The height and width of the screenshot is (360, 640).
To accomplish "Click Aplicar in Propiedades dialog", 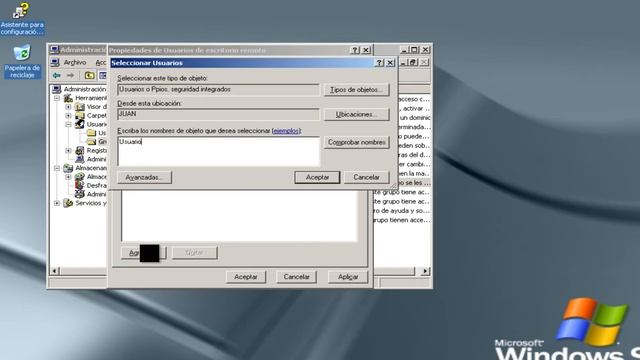I will coord(348,277).
